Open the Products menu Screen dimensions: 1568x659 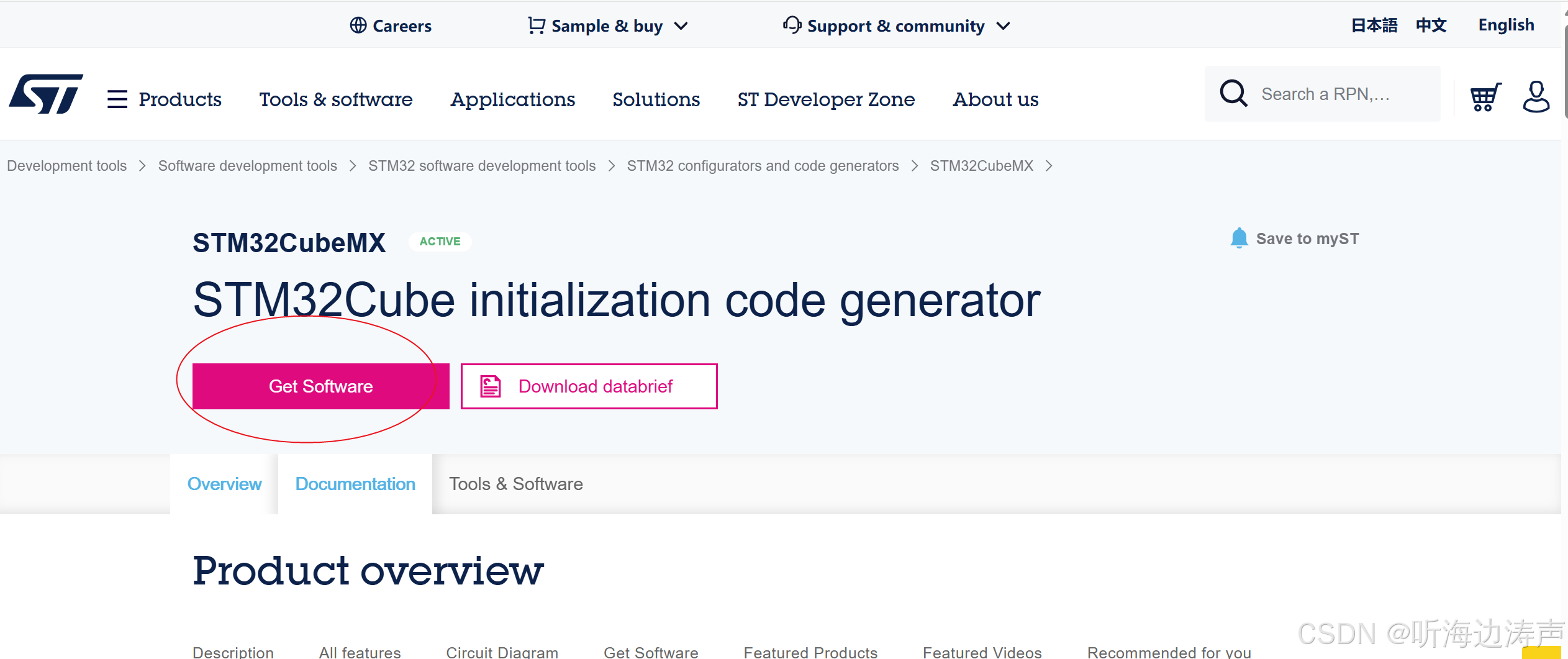tap(180, 99)
